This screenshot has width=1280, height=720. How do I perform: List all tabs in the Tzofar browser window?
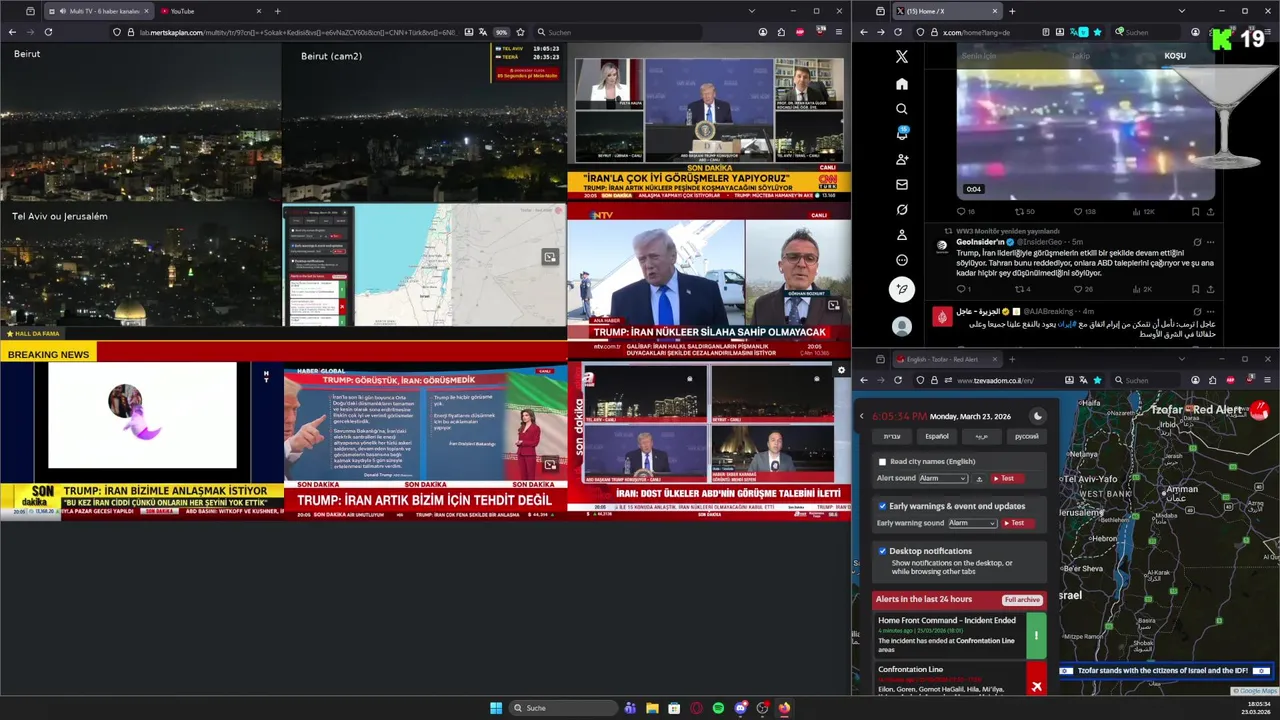click(1180, 359)
